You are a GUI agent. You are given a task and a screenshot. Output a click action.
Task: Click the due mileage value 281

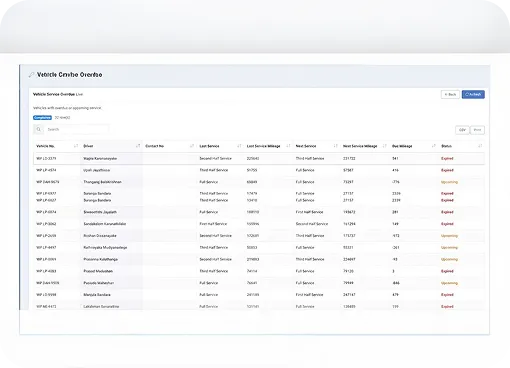[395, 212]
